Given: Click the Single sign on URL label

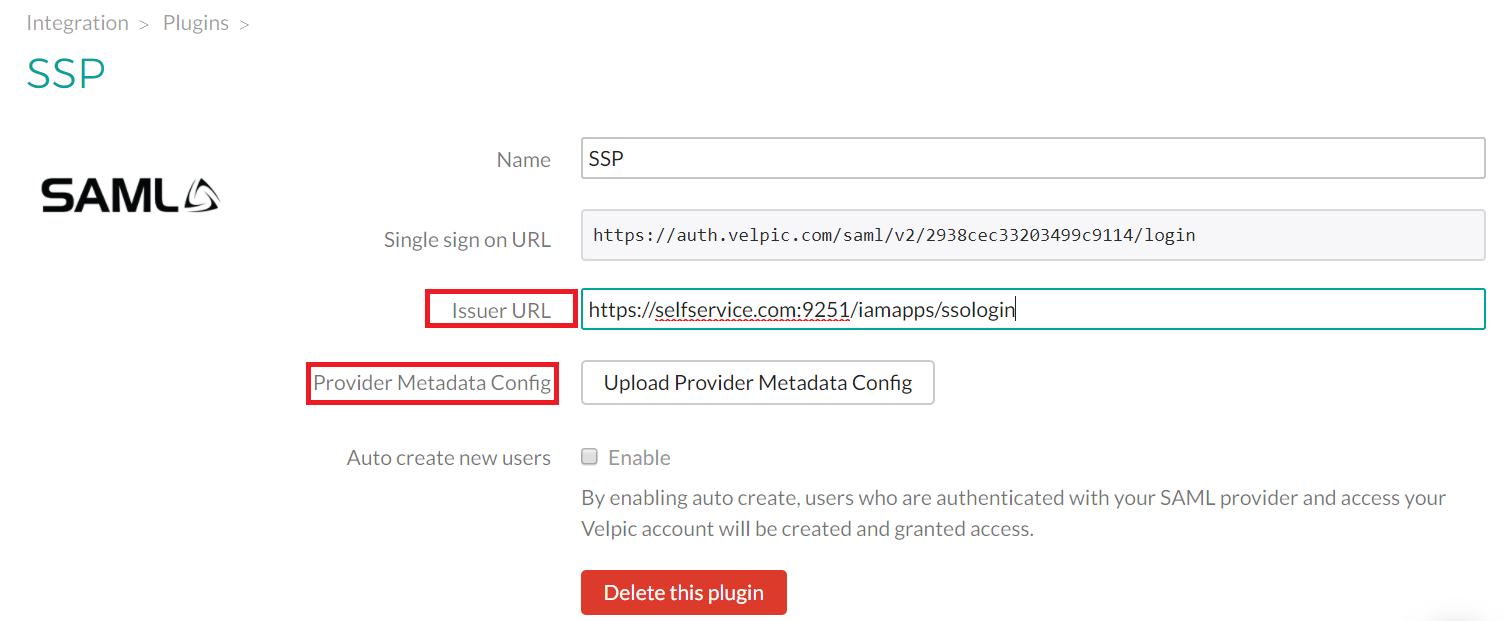Looking at the screenshot, I should [x=467, y=240].
